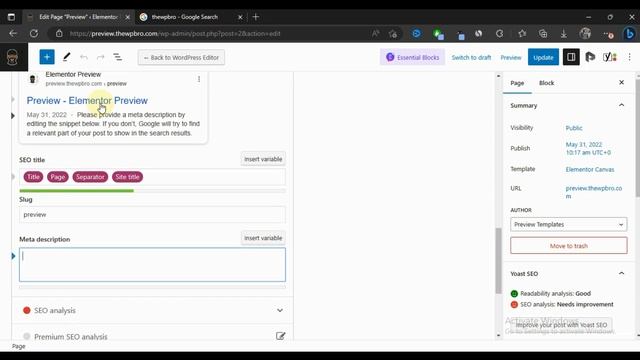Open the Author Preview Templates dropdown
Screen dimensions: 640x360
(569, 224)
